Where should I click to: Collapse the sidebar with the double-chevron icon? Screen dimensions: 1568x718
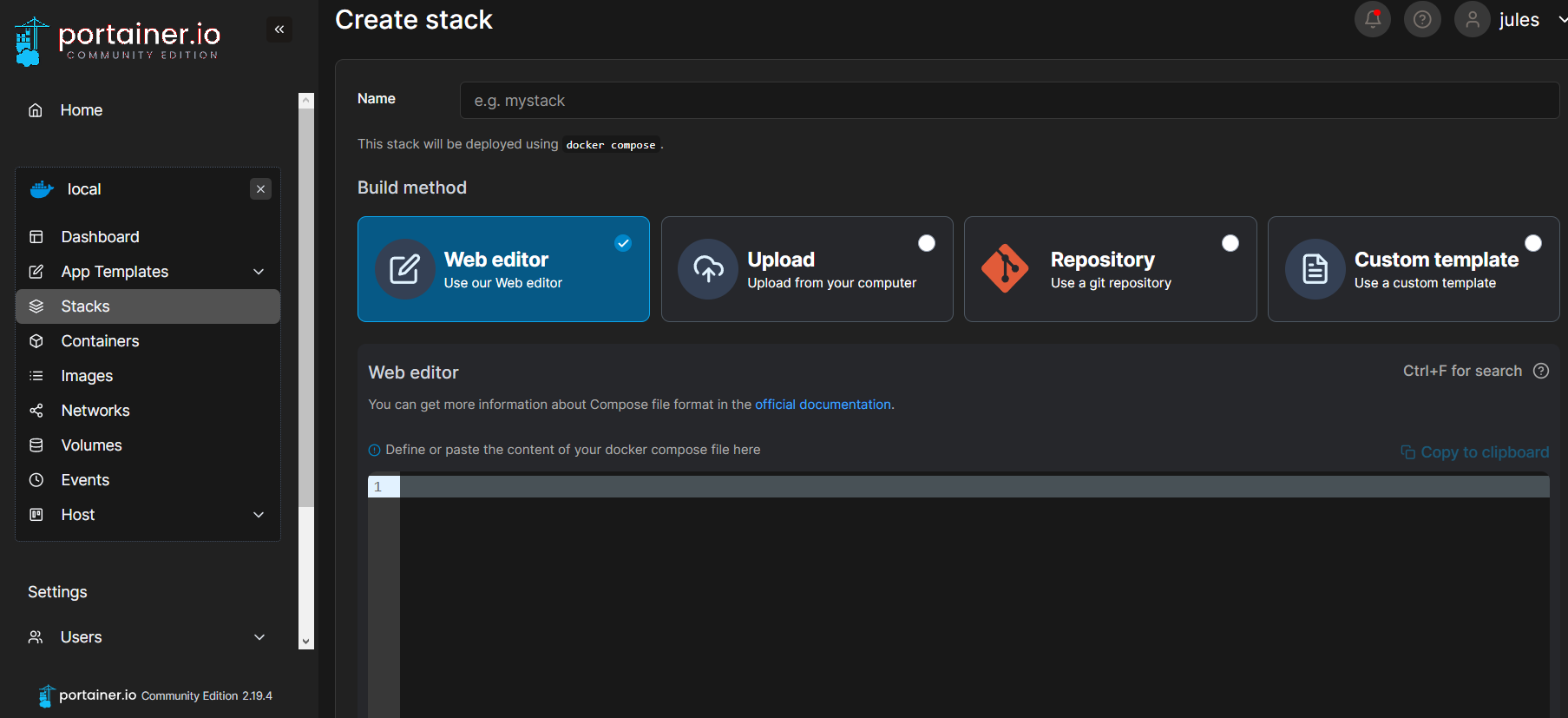click(279, 30)
